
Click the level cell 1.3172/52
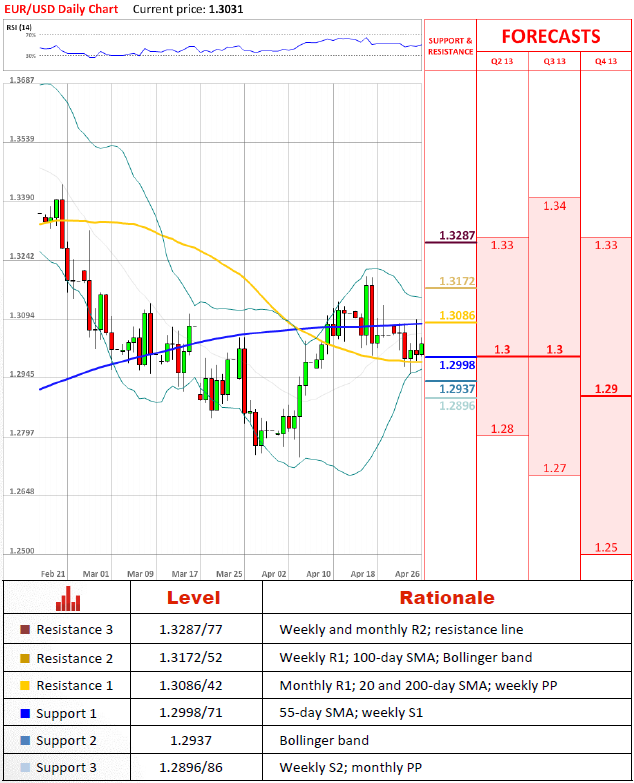[x=191, y=658]
